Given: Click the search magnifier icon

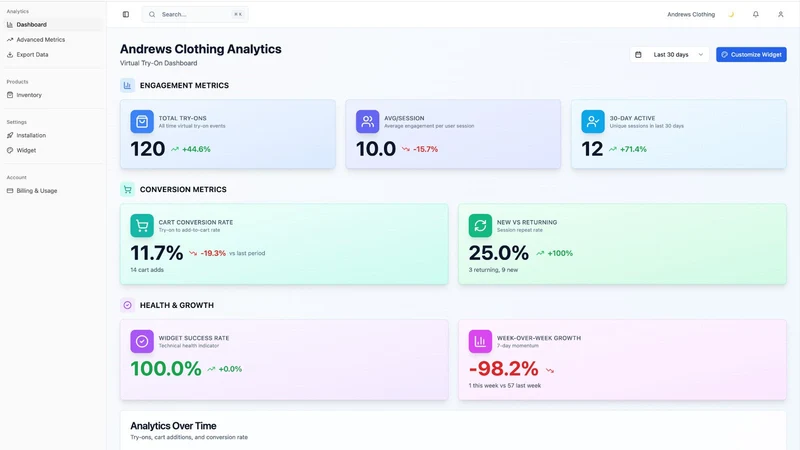Looking at the screenshot, I should (152, 14).
